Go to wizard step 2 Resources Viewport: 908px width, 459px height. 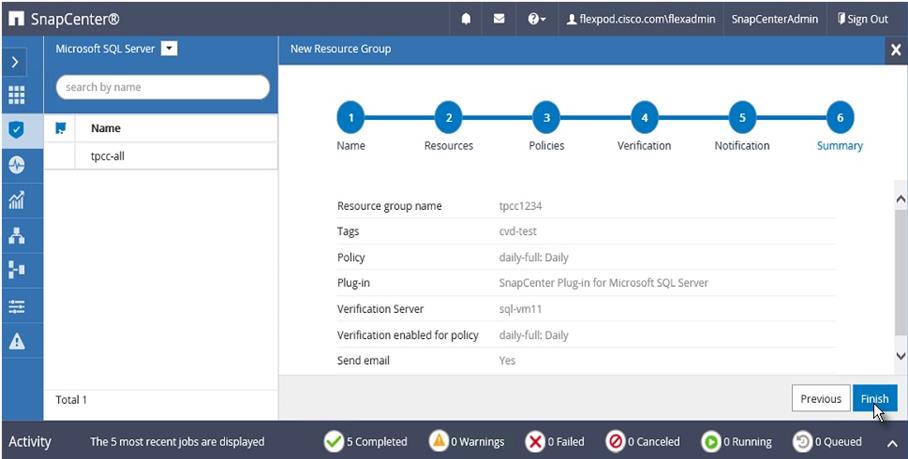coord(449,117)
